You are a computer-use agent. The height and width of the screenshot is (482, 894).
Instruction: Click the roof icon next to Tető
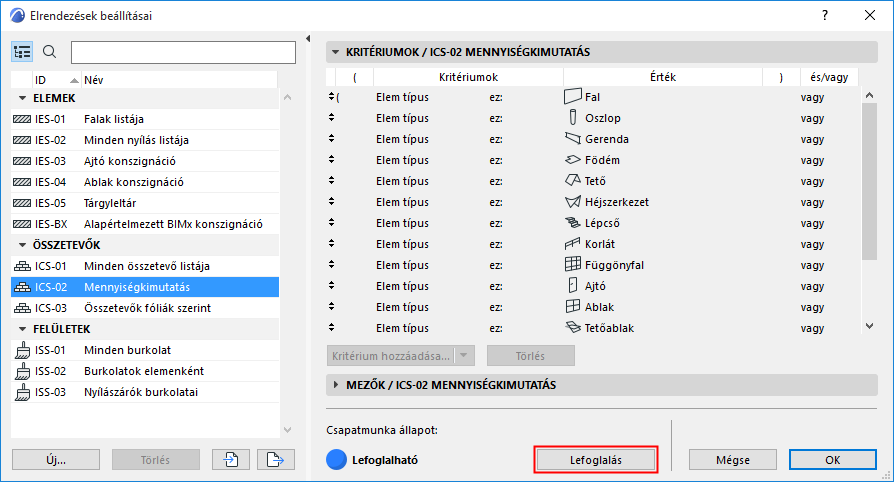573,181
